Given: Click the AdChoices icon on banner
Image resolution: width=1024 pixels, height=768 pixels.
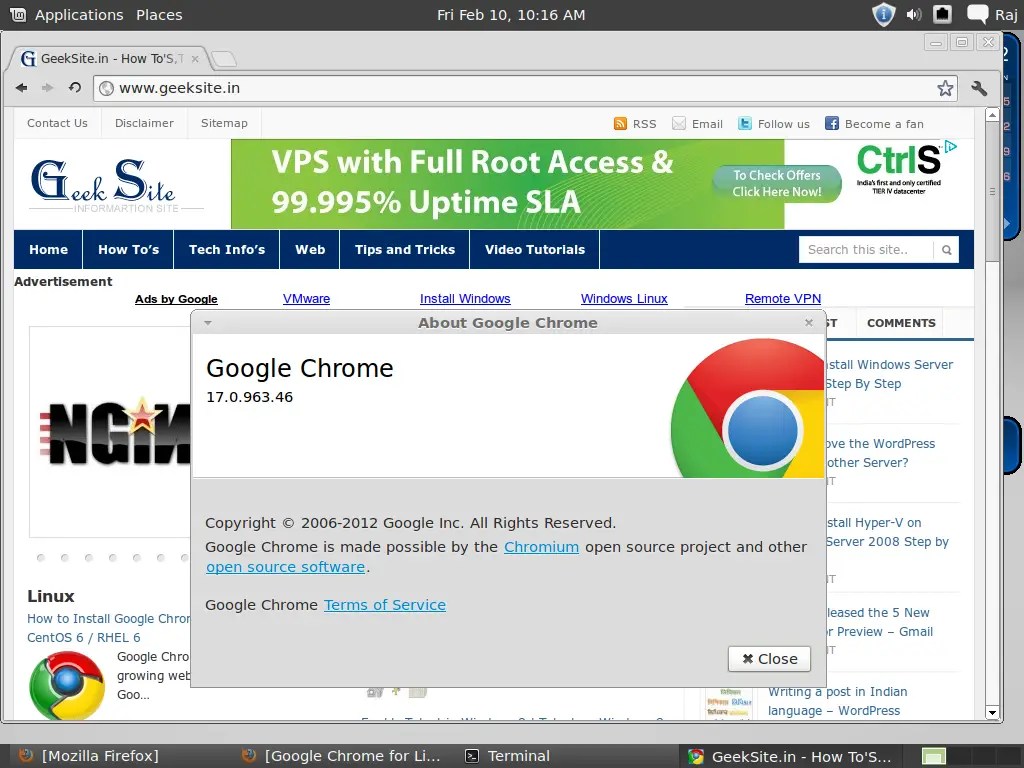Looking at the screenshot, I should 950,147.
